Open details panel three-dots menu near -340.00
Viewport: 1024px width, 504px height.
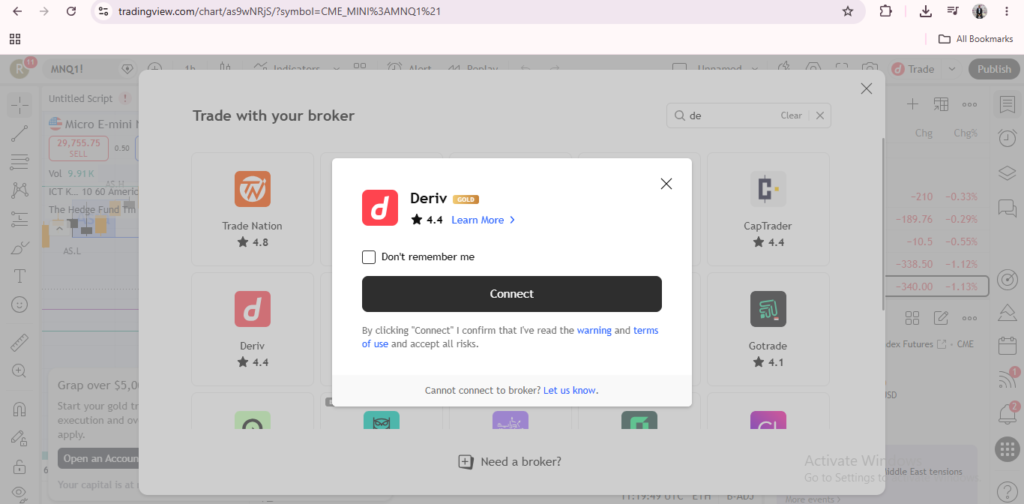tap(969, 318)
